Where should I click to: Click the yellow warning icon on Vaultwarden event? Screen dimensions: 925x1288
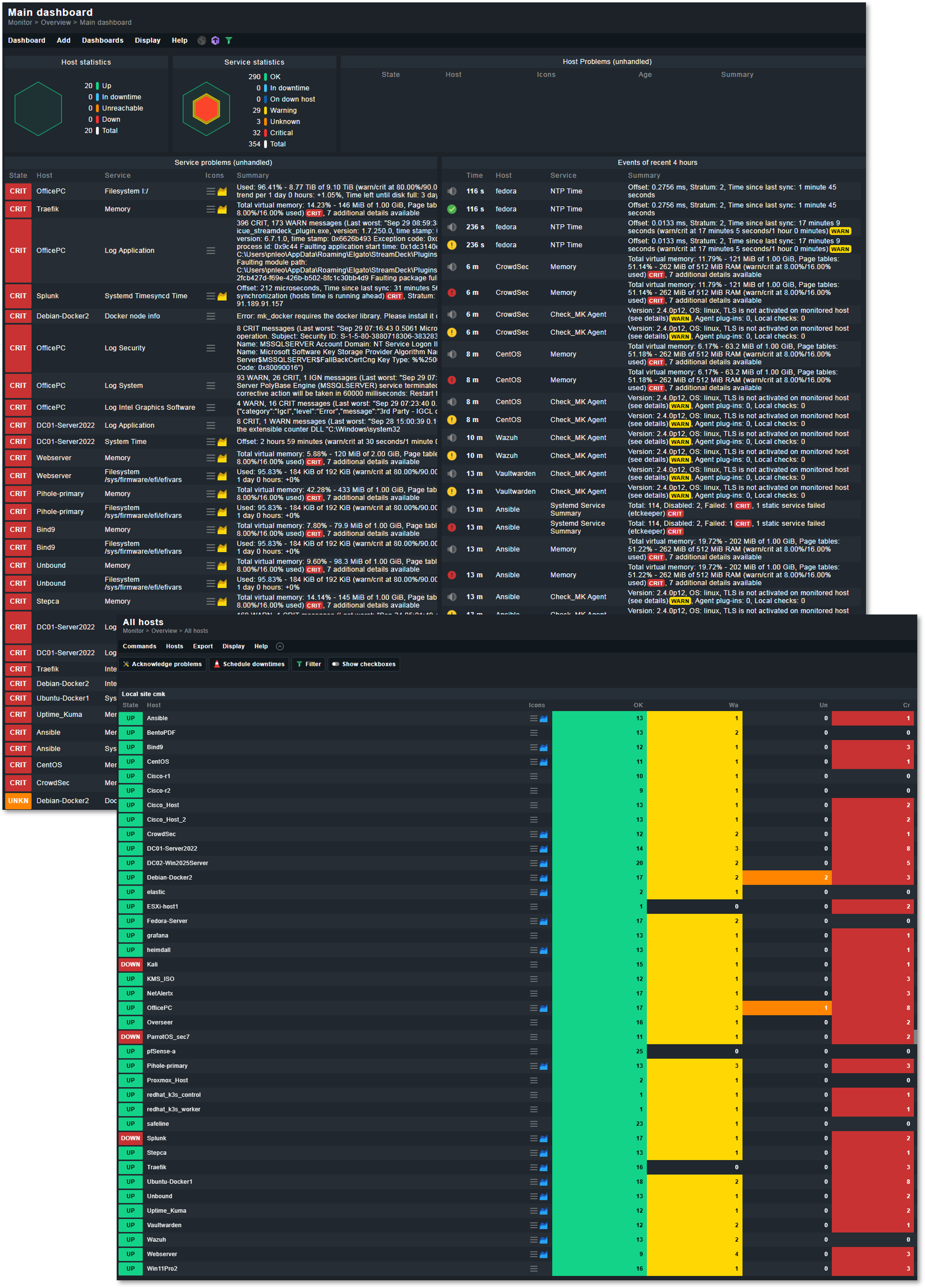pyautogui.click(x=451, y=491)
